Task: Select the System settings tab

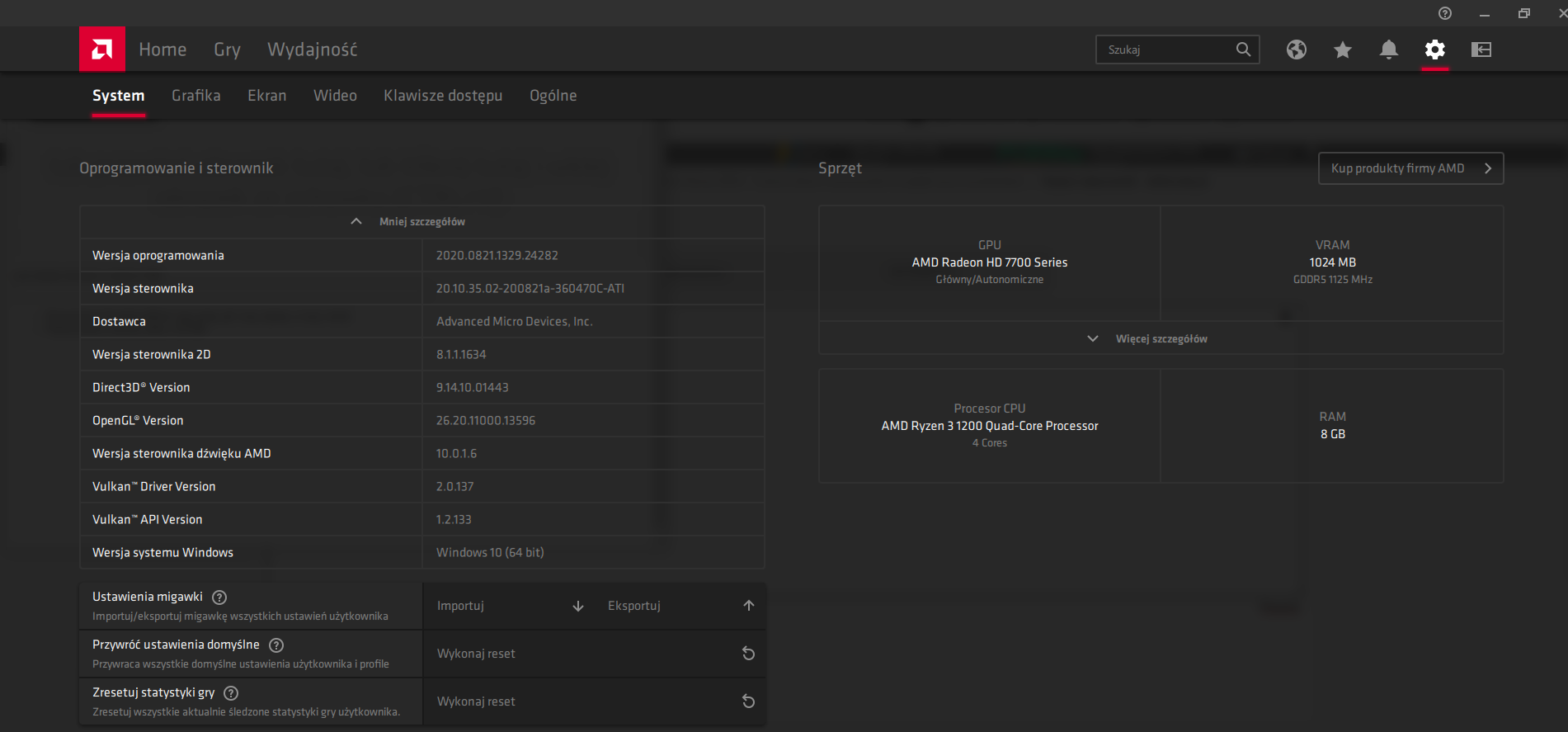Action: click(118, 96)
